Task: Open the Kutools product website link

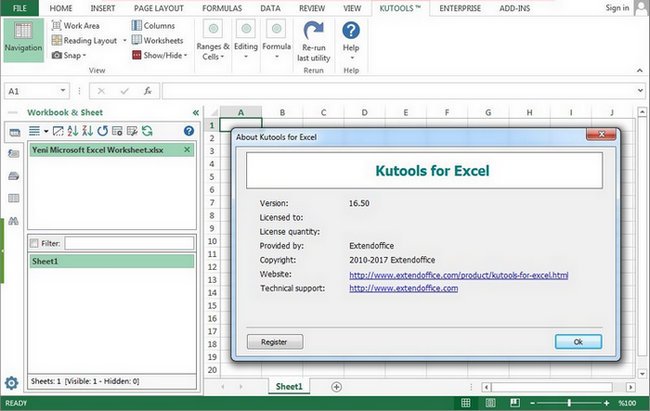Action: [x=458, y=275]
